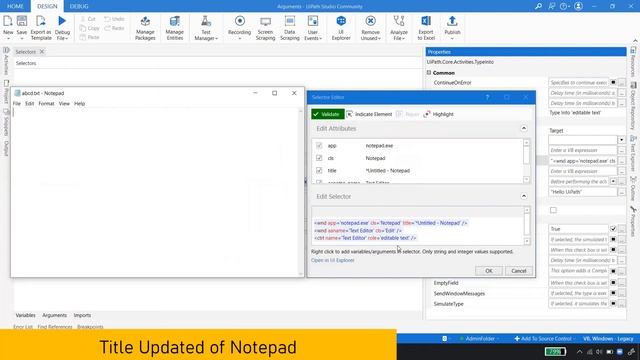640x360 pixels.
Task: Click Highlight in Selector Editor
Action: coord(439,114)
